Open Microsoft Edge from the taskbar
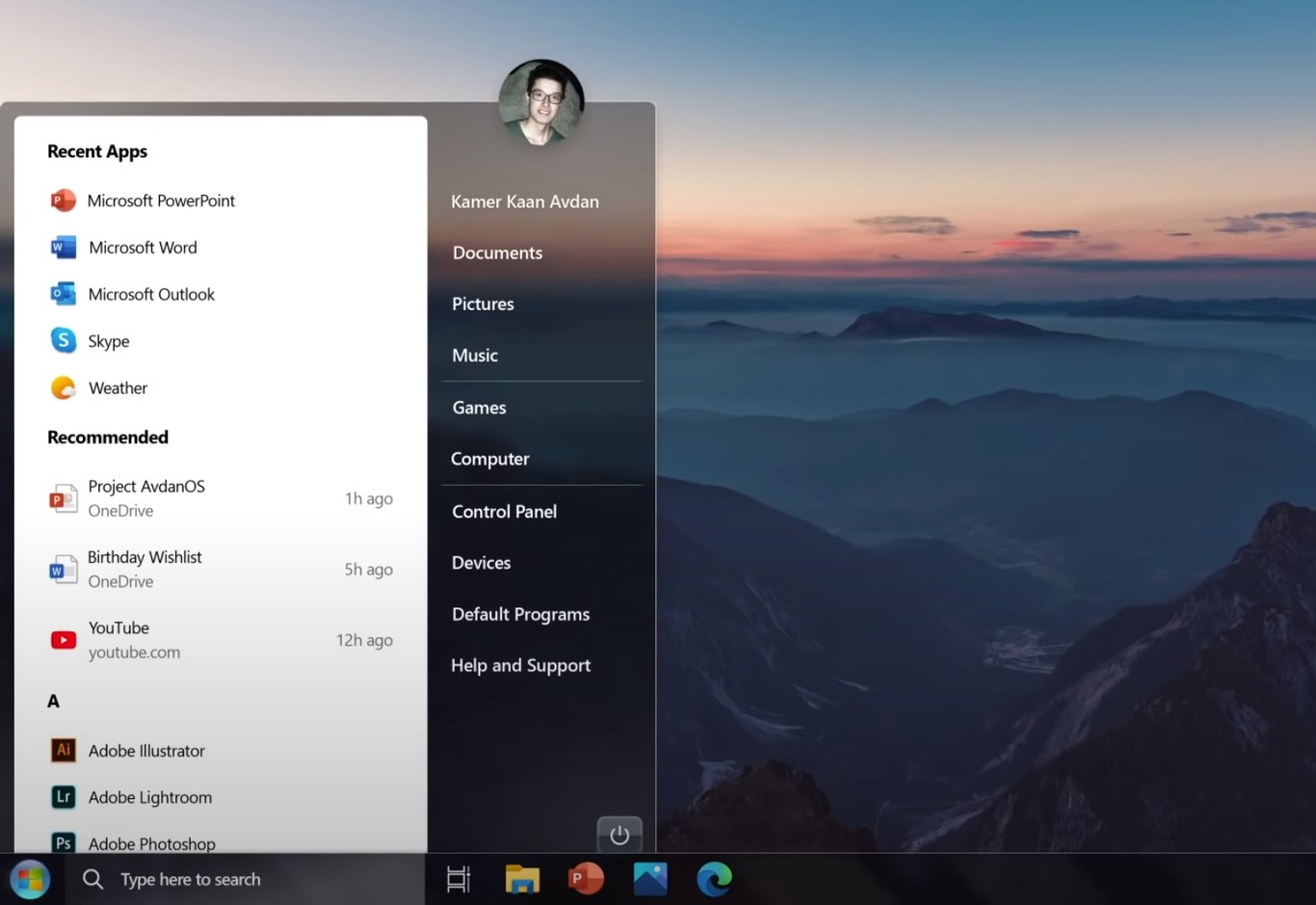The width and height of the screenshot is (1316, 905). (714, 879)
